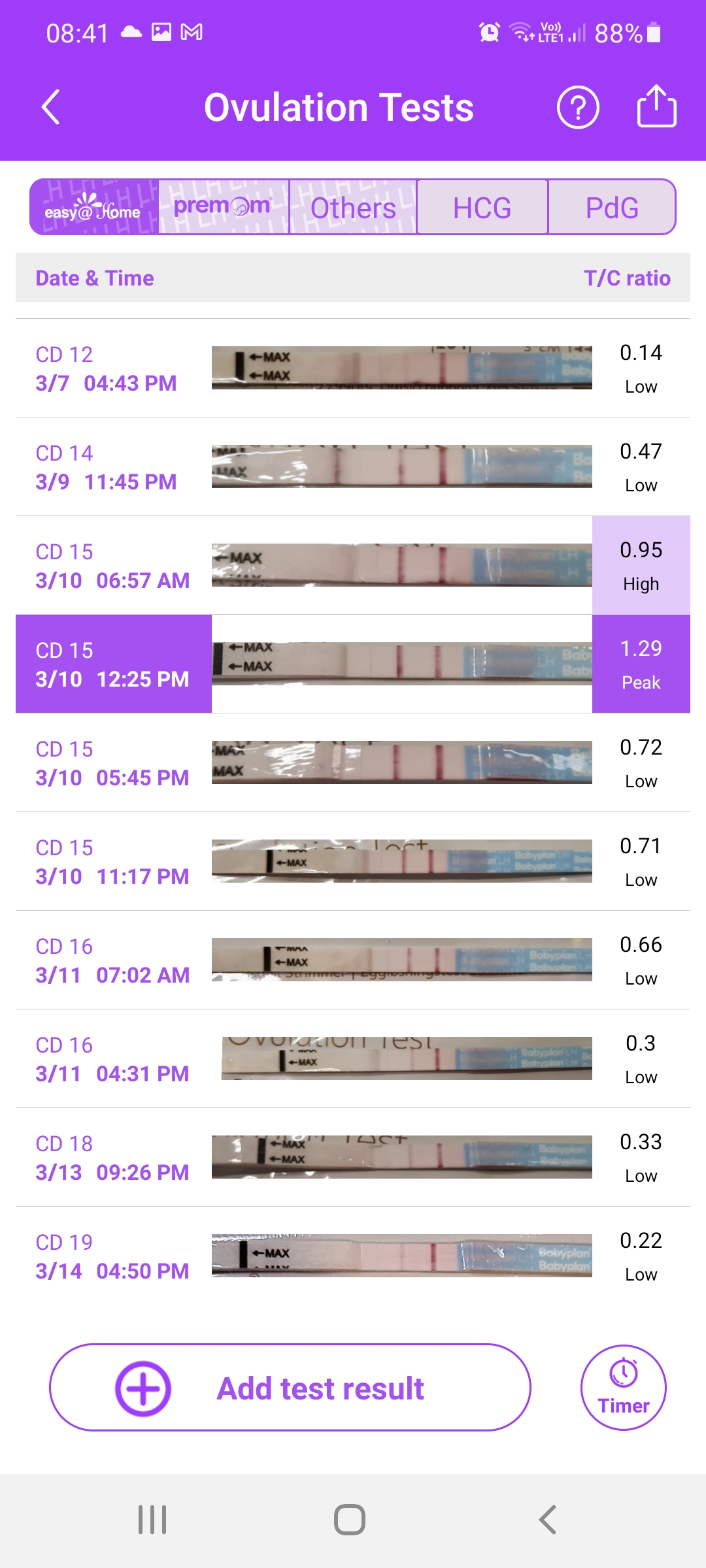Screen dimensions: 706x1568
Task: View test strip photo for 3/14 04:50 PM
Action: click(x=401, y=1255)
